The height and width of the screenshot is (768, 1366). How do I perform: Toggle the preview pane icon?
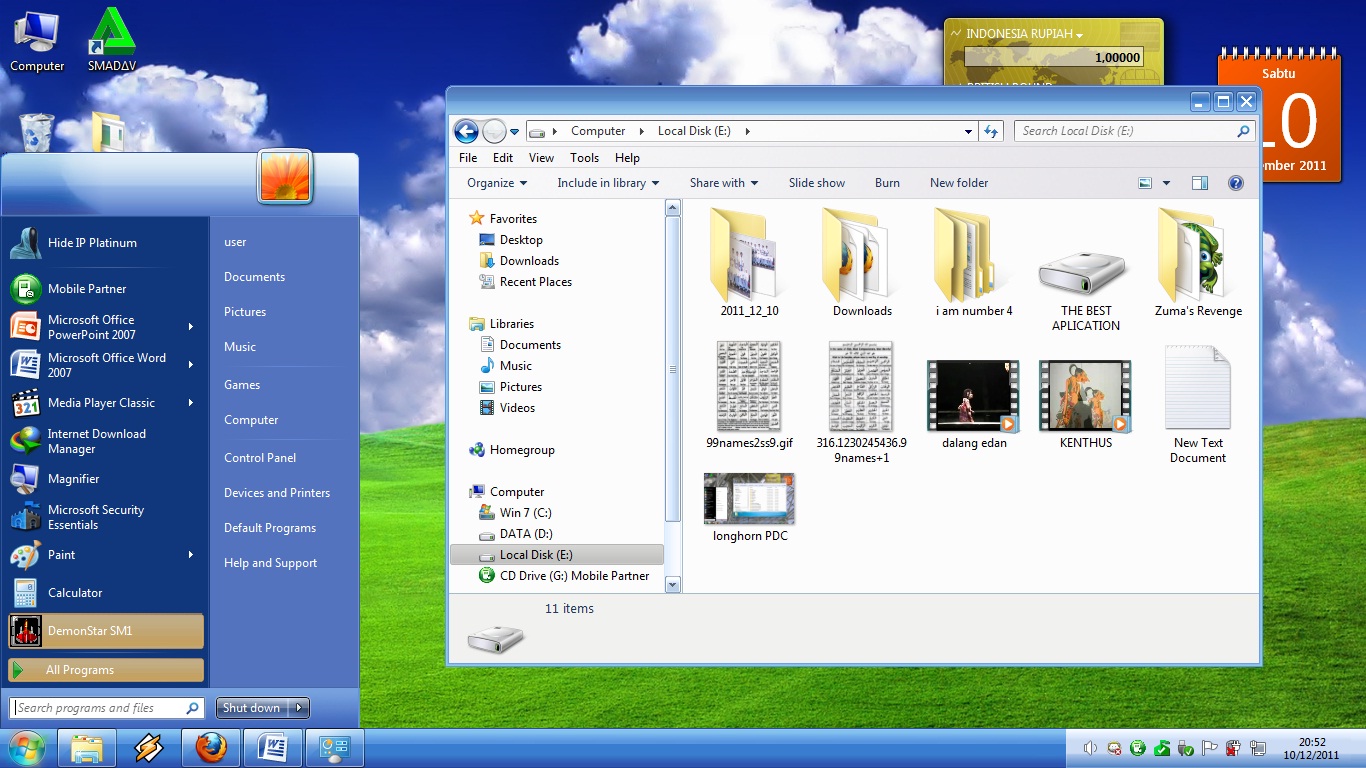coord(1200,183)
